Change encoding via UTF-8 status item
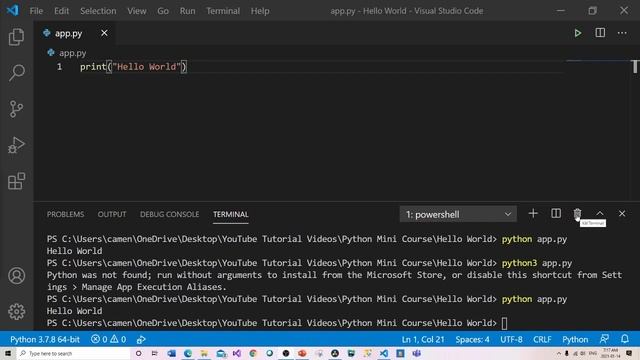The height and width of the screenshot is (360, 640). (511, 340)
